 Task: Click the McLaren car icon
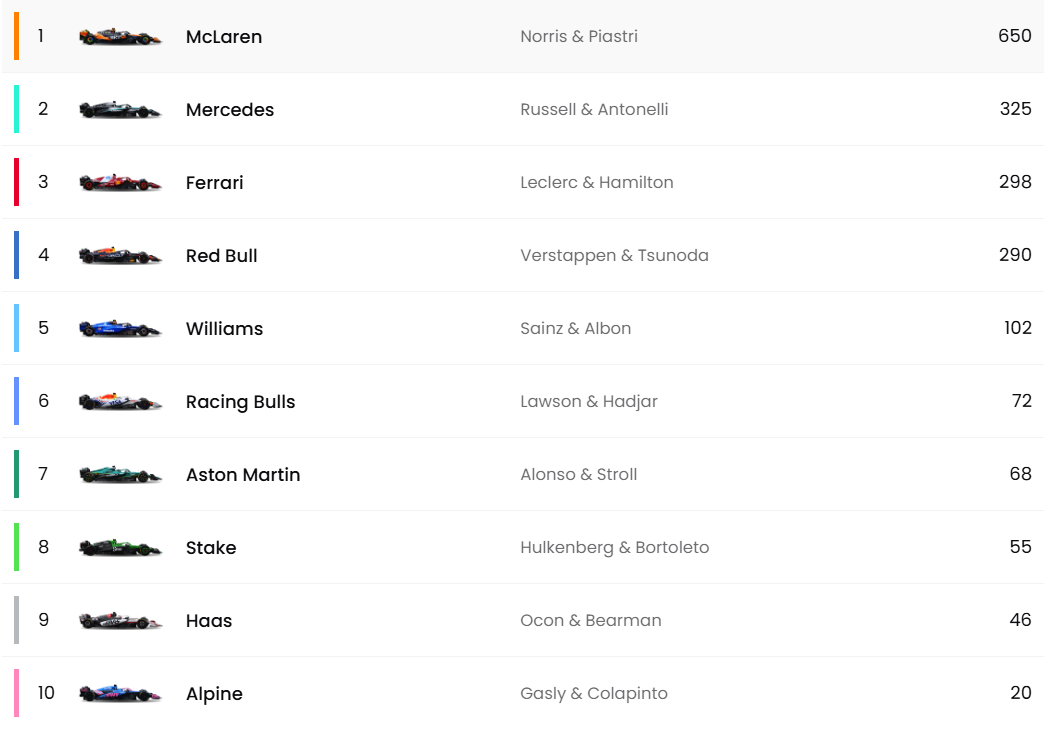[120, 37]
